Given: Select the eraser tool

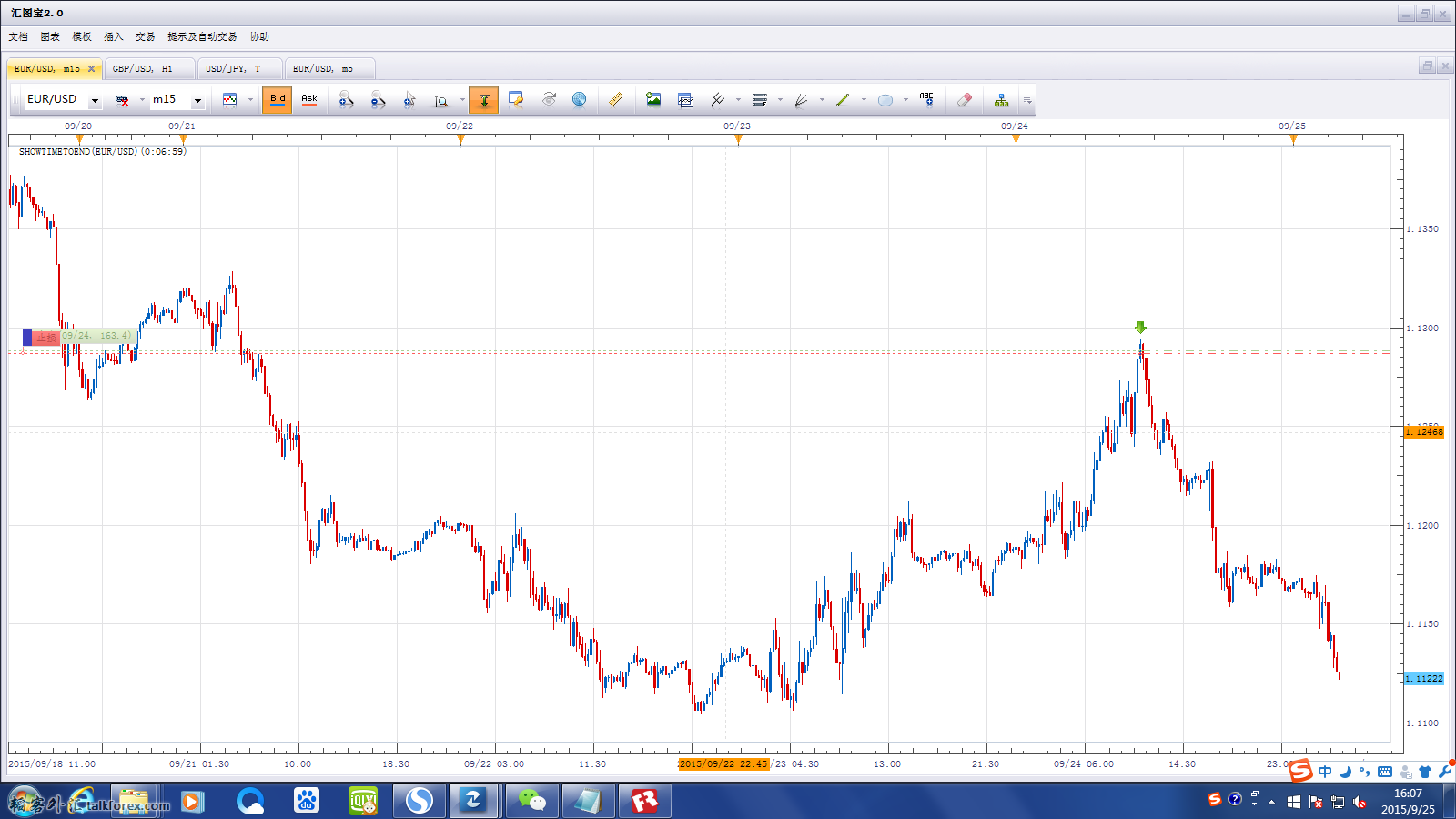Looking at the screenshot, I should 965,100.
